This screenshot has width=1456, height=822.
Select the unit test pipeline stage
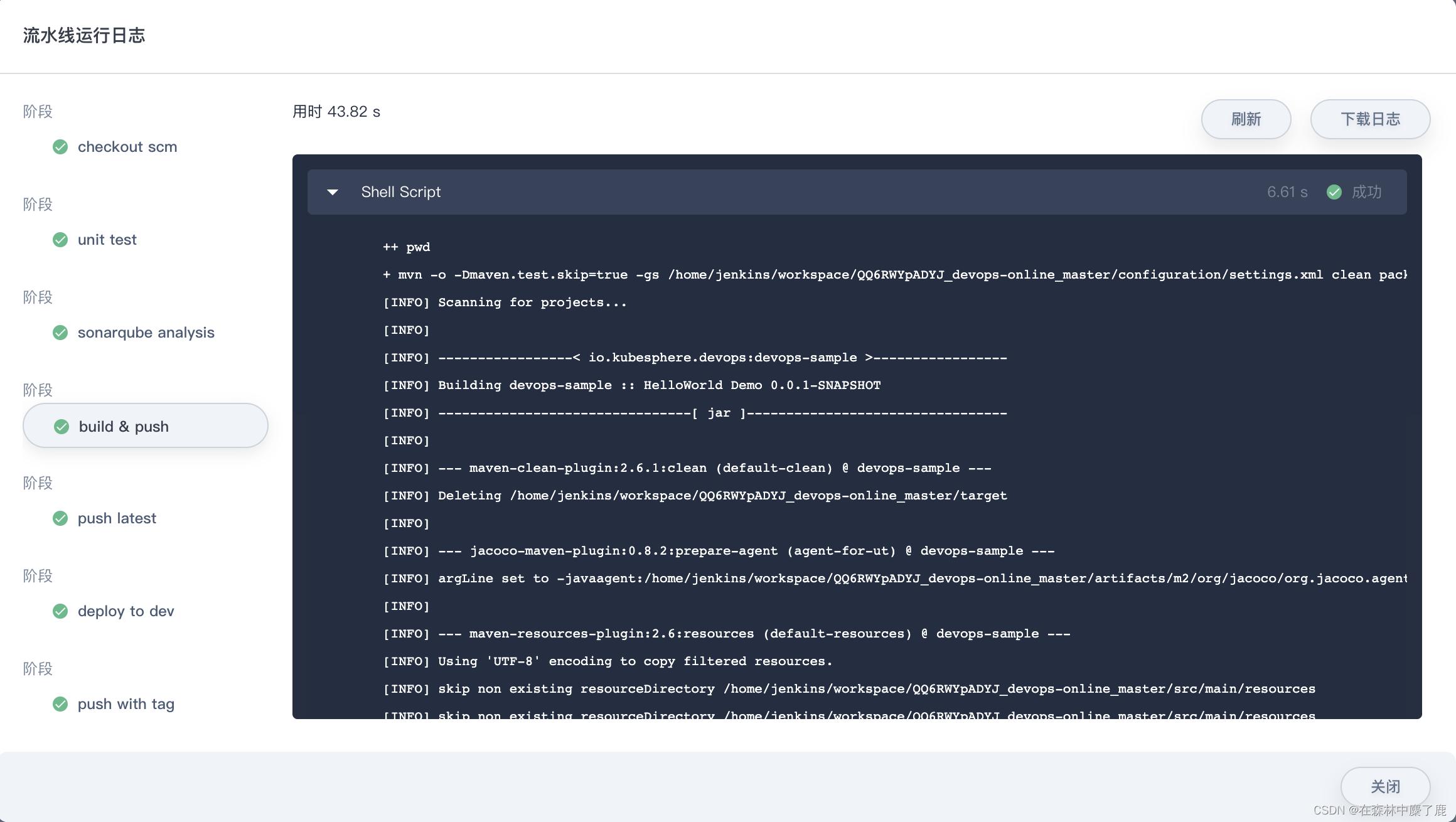pos(107,239)
